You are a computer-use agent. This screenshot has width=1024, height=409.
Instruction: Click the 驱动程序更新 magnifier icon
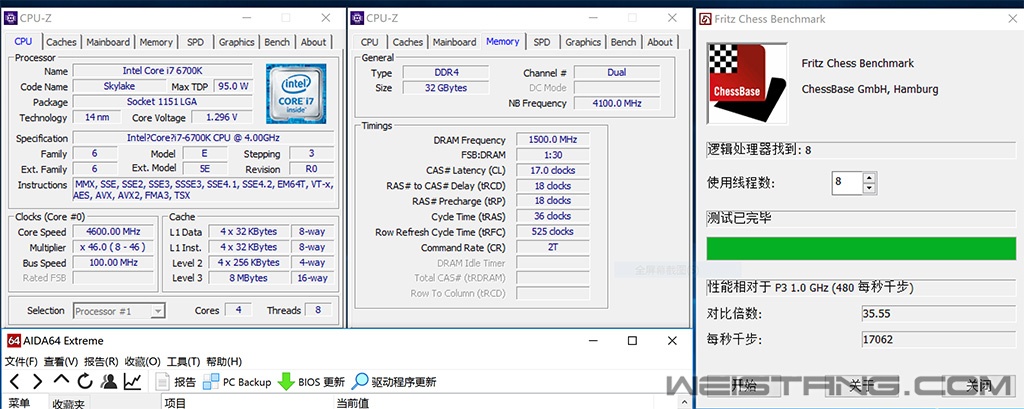click(x=360, y=381)
